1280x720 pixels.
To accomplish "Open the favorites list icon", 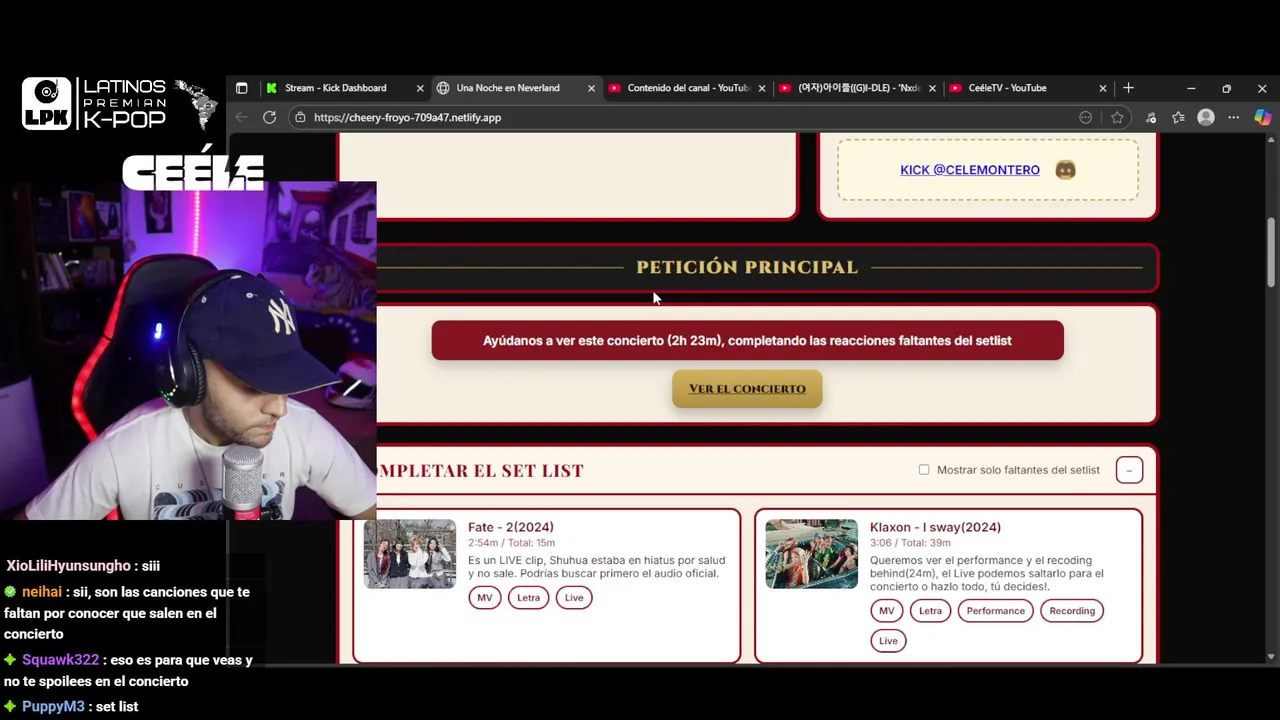I will pyautogui.click(x=1178, y=117).
